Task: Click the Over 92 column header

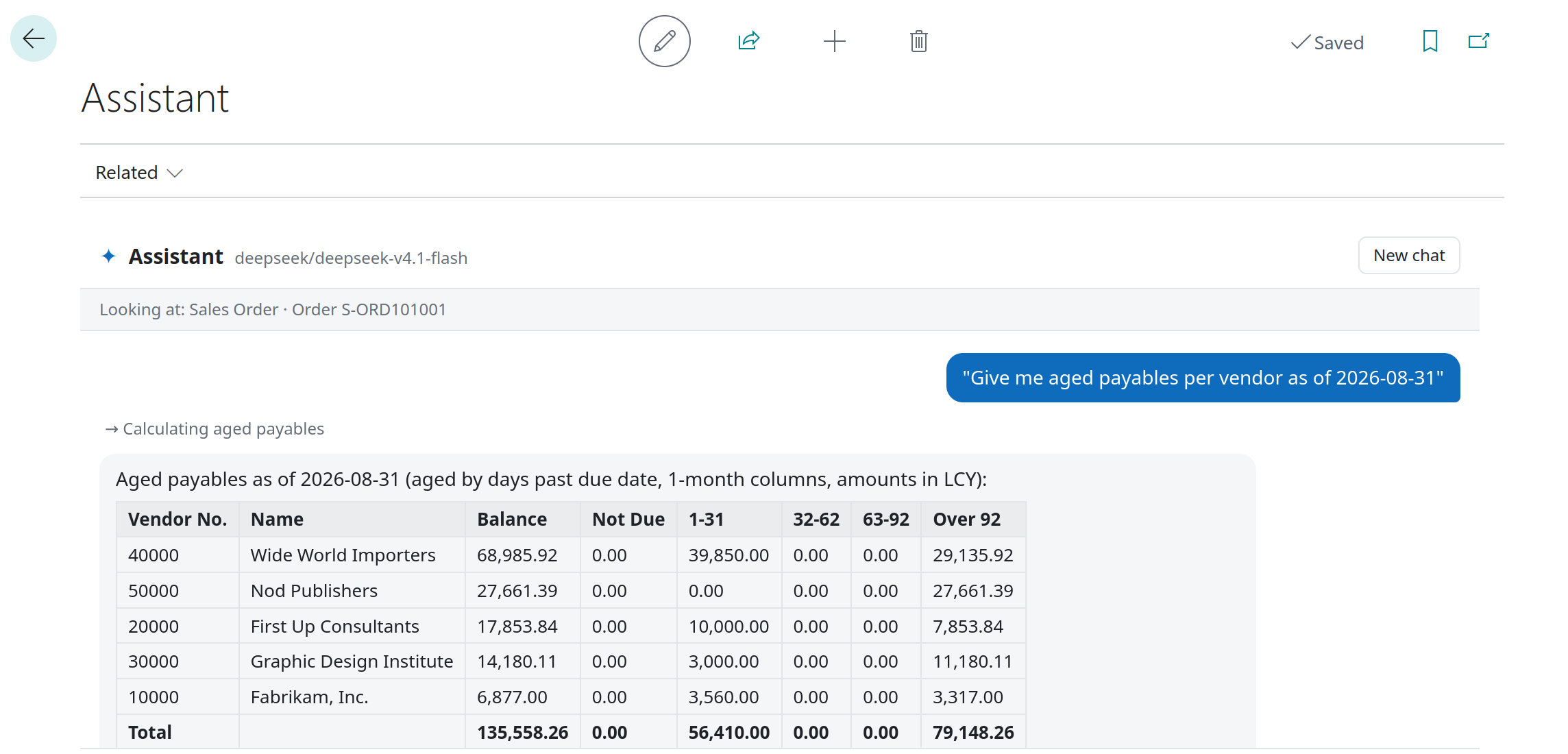Action: click(972, 519)
